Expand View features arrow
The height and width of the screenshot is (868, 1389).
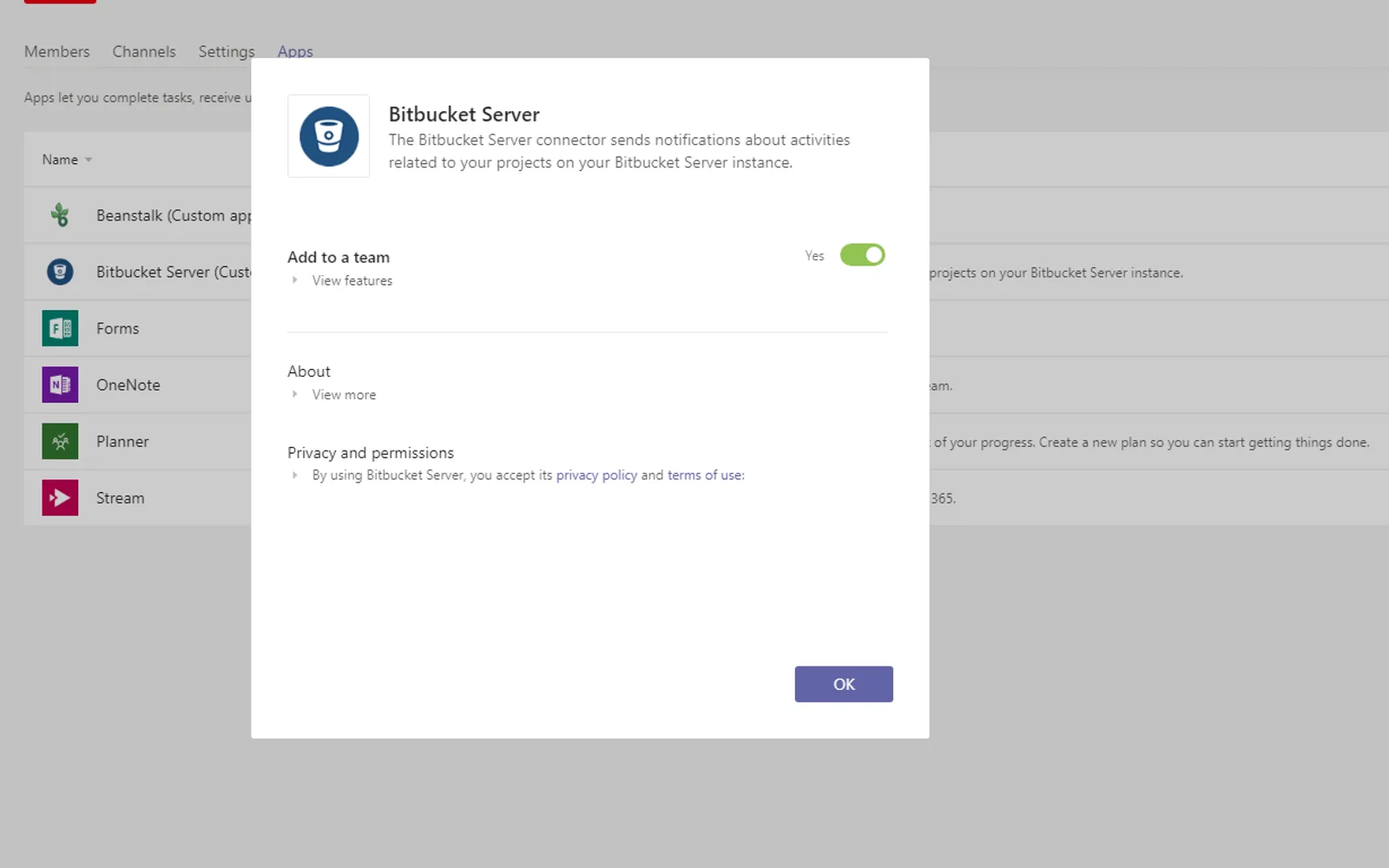click(x=295, y=280)
